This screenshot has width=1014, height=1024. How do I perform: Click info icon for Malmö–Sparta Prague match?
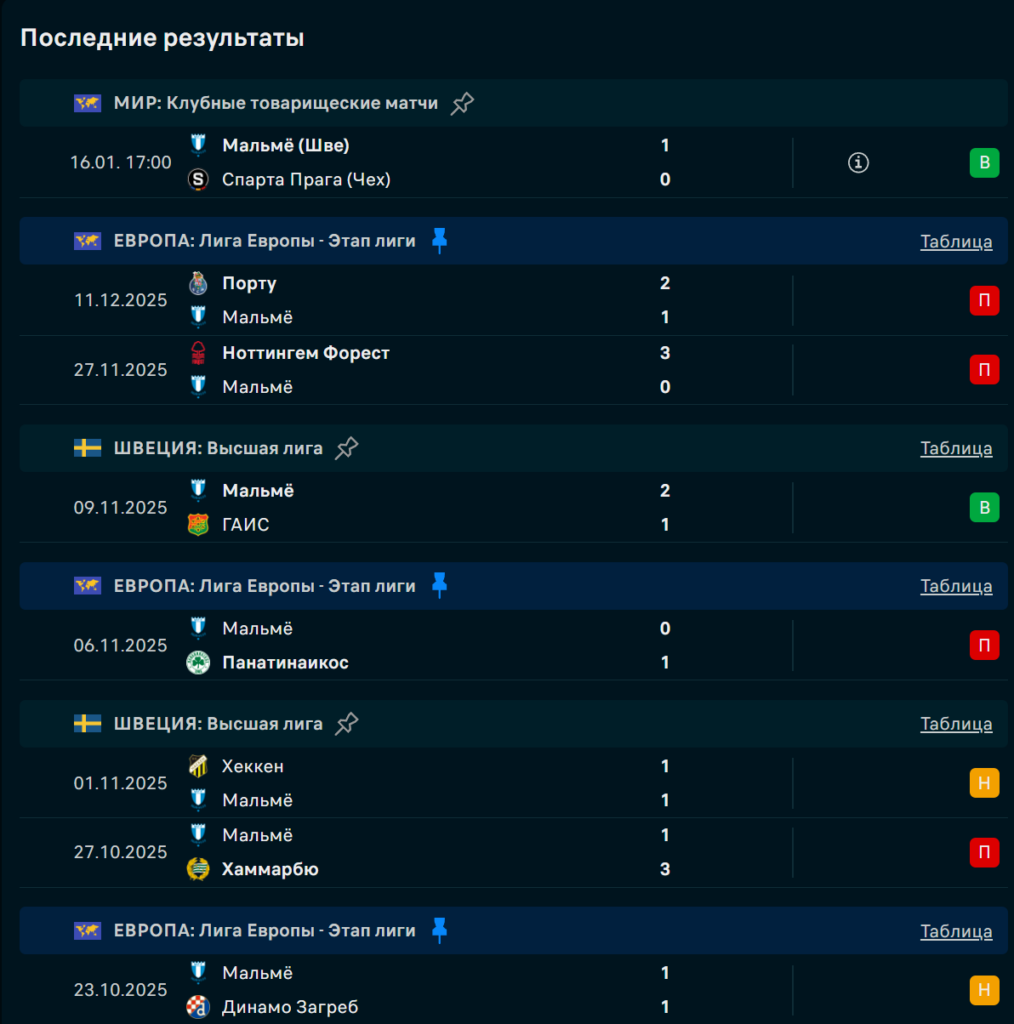click(x=858, y=163)
